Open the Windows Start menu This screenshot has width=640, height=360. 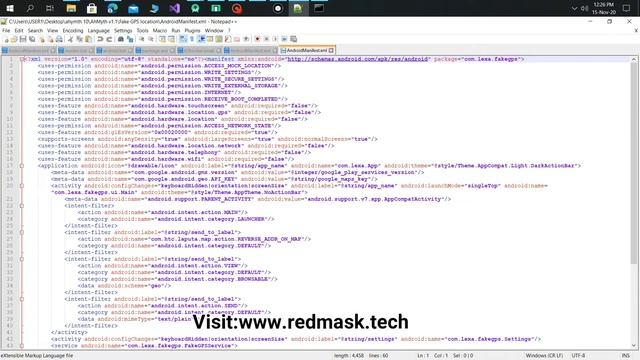[x=9, y=8]
